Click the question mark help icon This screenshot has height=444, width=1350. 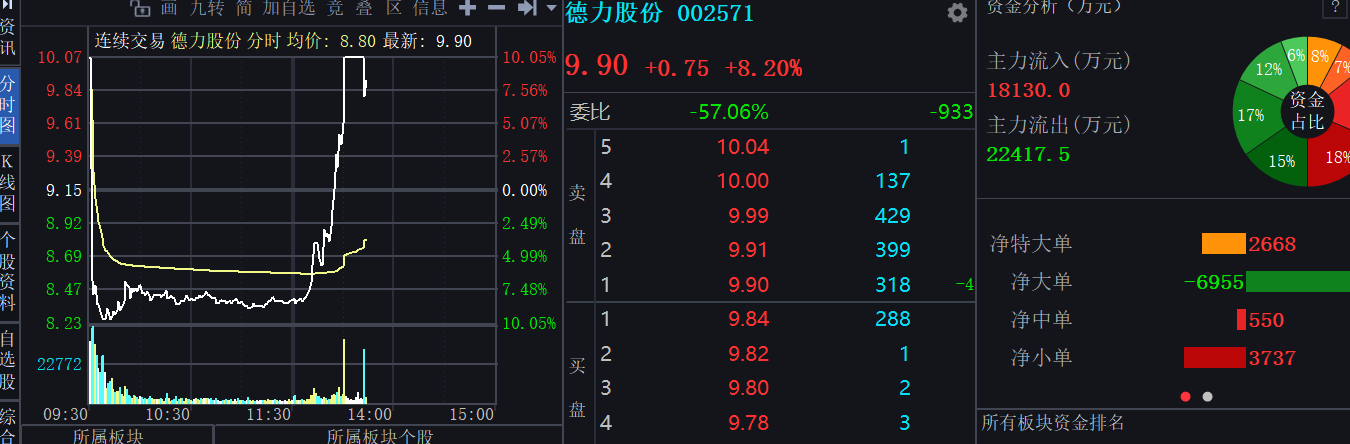click(1334, 8)
